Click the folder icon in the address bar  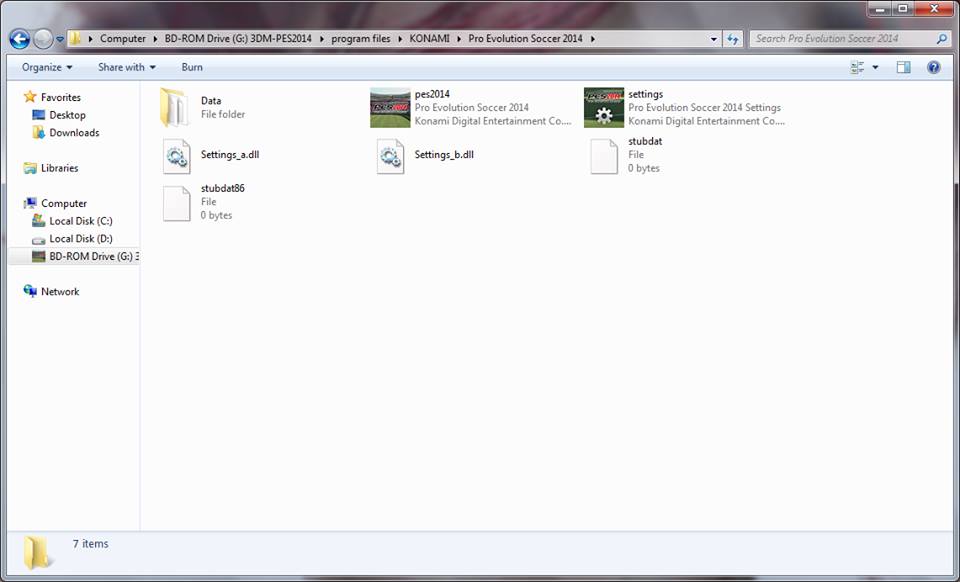click(75, 39)
